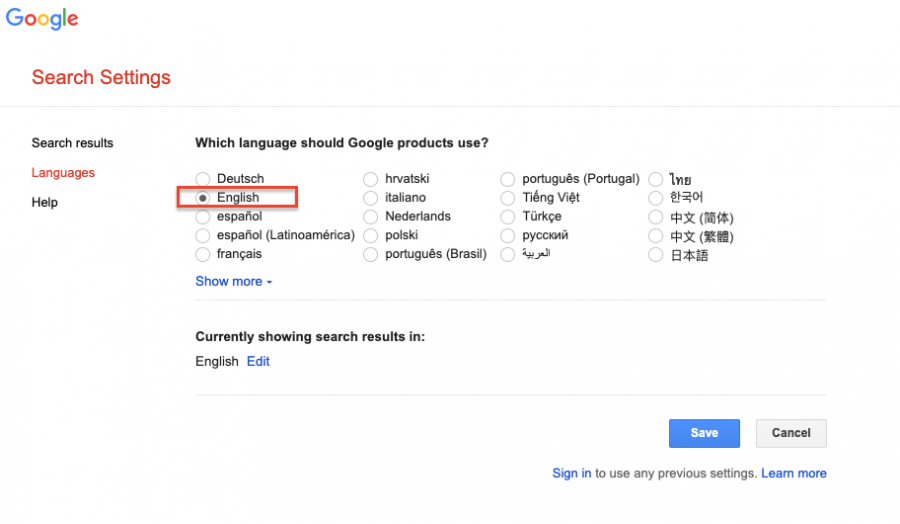Save the language settings
Image resolution: width=900 pixels, height=524 pixels.
click(x=704, y=433)
